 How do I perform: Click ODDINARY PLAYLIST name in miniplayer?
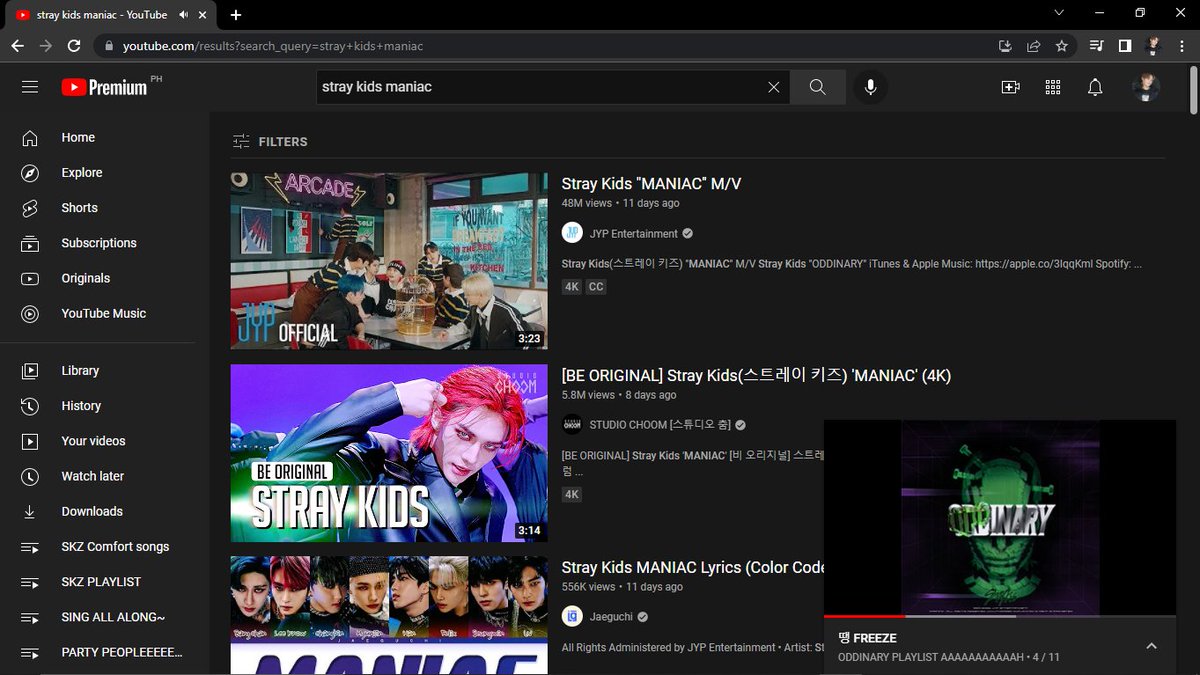931,657
